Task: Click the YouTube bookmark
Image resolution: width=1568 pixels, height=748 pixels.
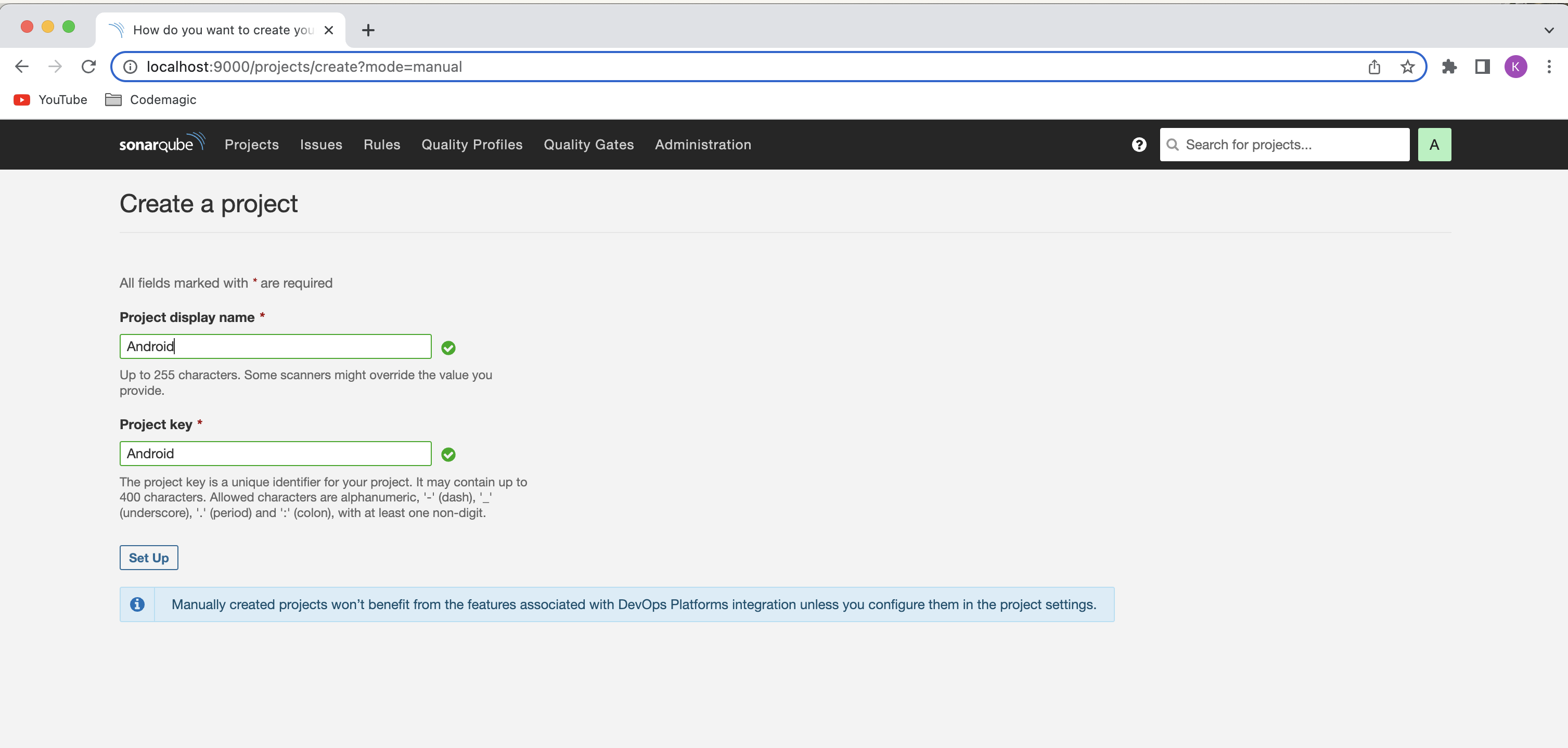Action: [x=50, y=100]
